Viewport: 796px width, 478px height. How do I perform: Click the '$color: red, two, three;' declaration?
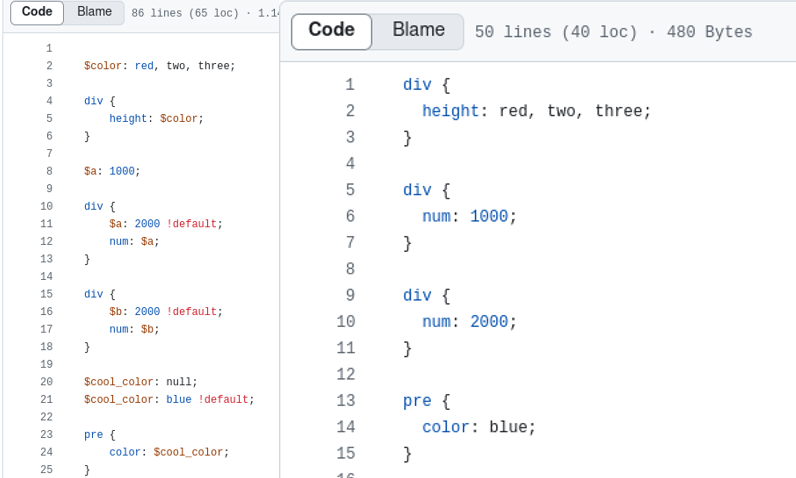tap(159, 66)
